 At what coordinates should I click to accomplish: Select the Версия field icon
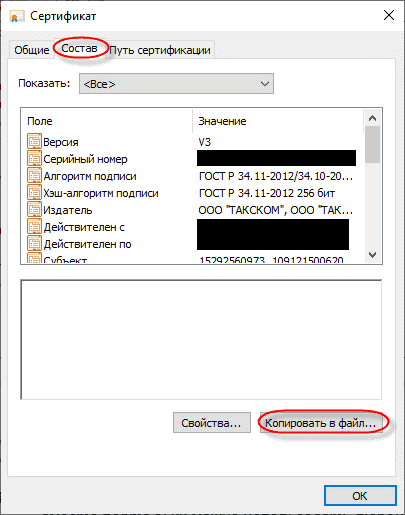tap(34, 141)
